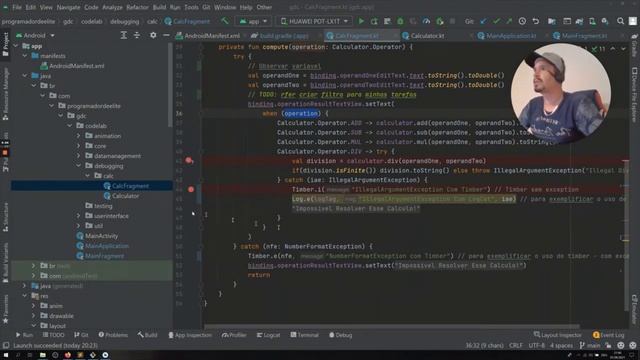640x360 pixels.
Task: Show Git history clock icon
Action: click(x=522, y=21)
